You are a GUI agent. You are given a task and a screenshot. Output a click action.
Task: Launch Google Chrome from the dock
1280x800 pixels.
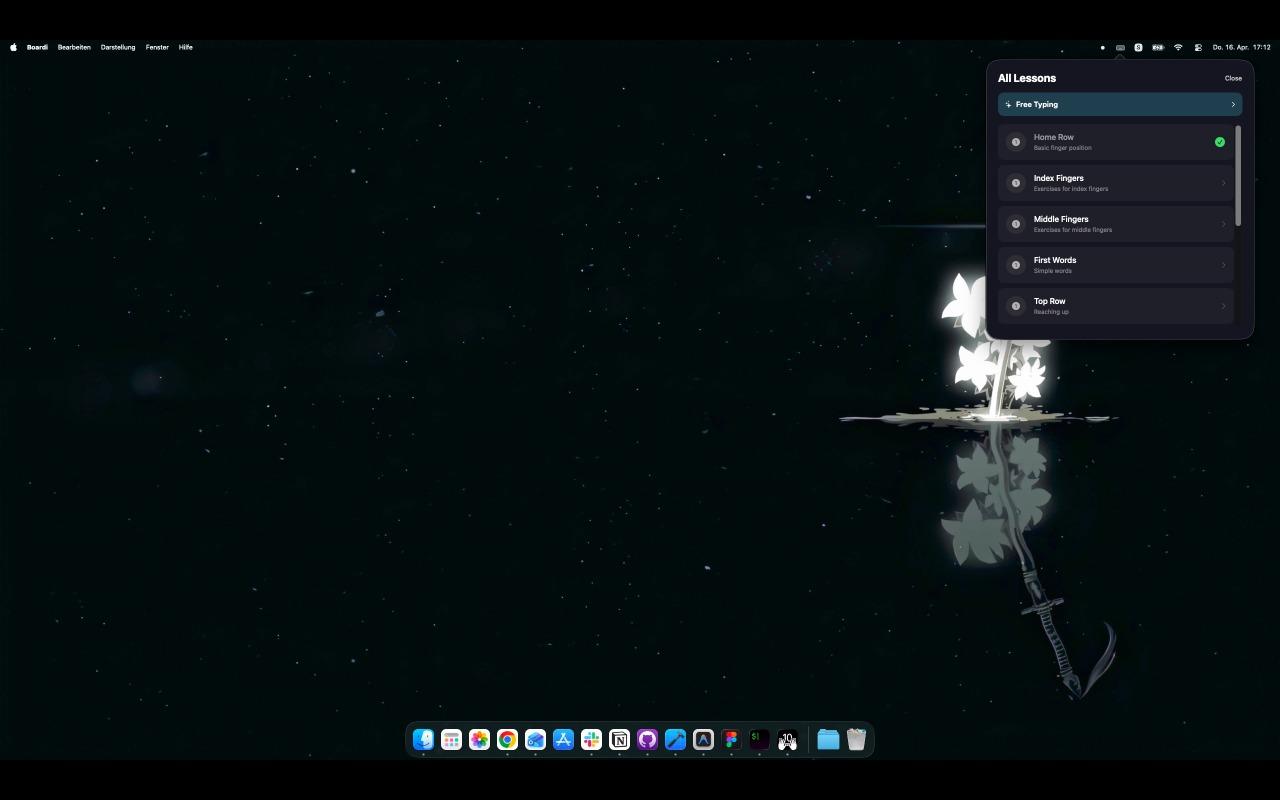[x=508, y=739]
